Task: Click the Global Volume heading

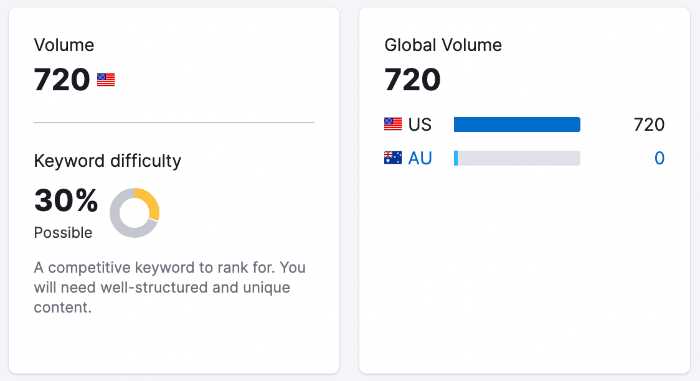Action: [x=443, y=45]
